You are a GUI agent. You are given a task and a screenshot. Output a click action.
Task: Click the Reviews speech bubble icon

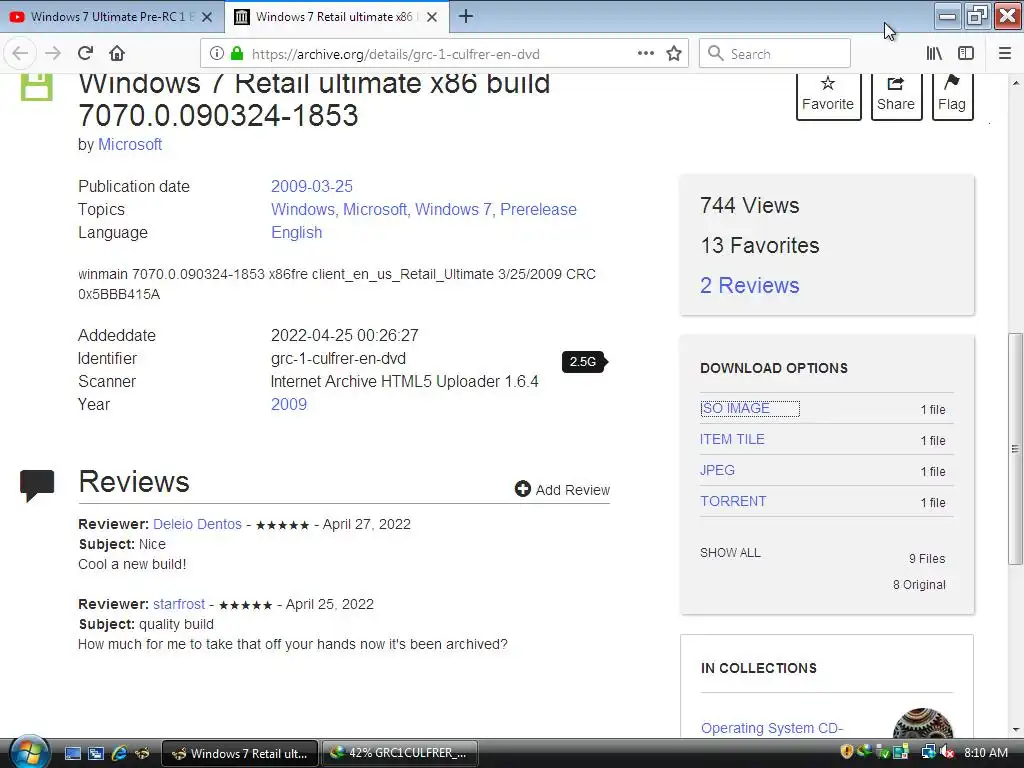[x=37, y=485]
